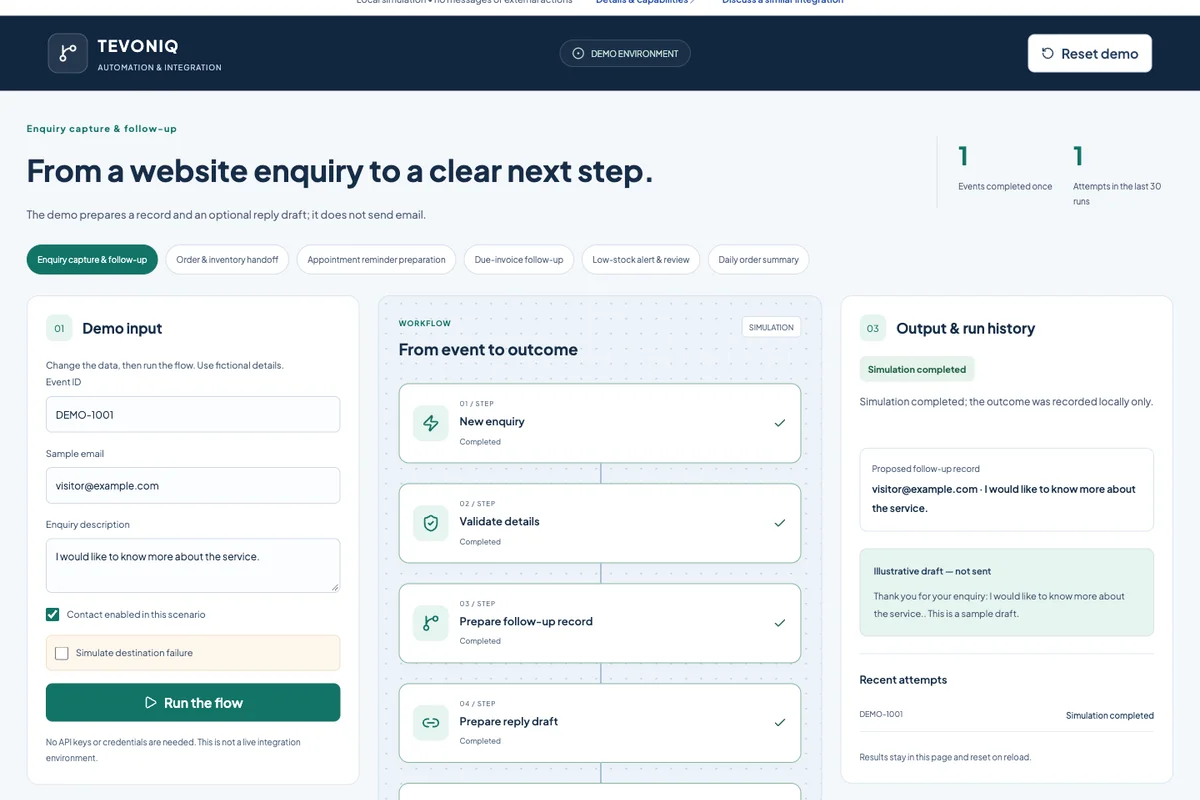Click the Reset demo button

tap(1090, 54)
